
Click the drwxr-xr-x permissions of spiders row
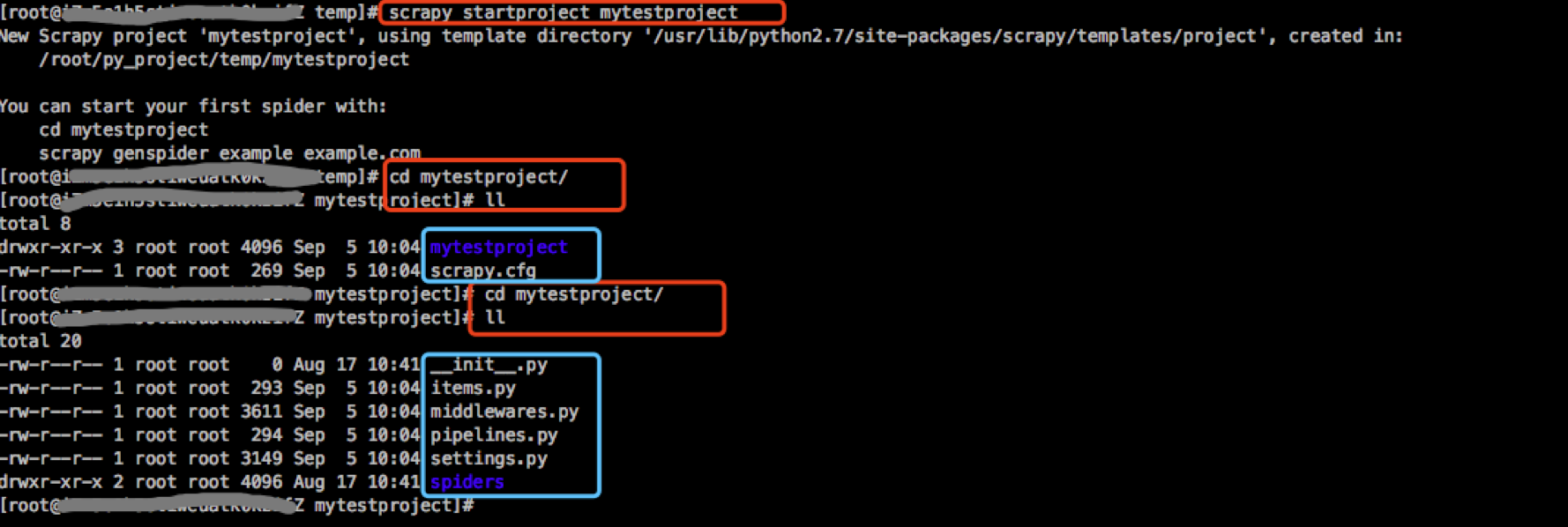[51, 482]
